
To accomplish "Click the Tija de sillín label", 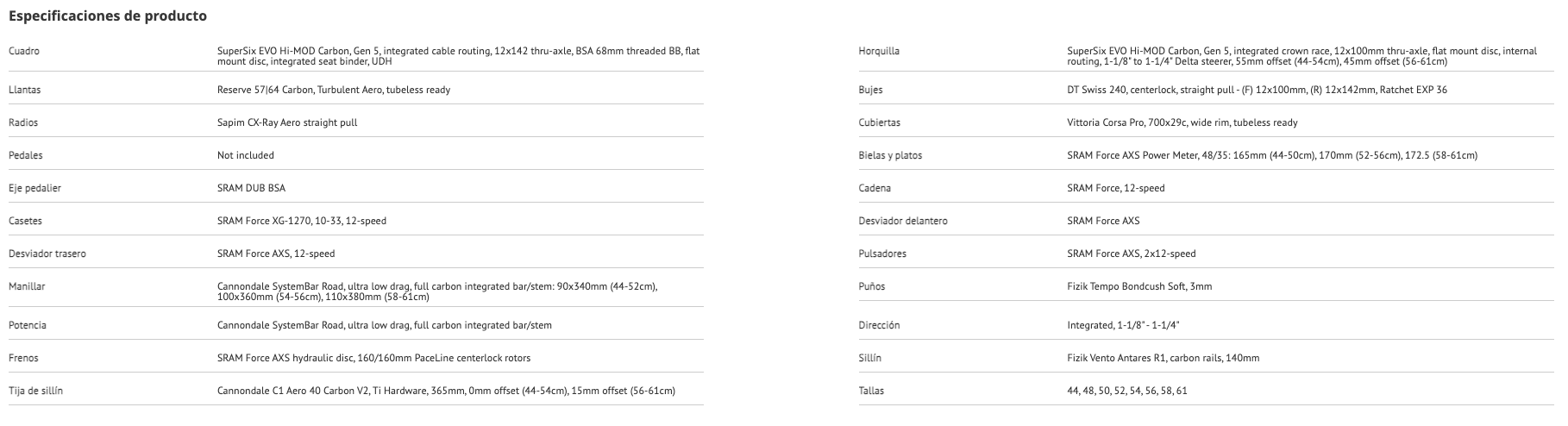I will [35, 391].
